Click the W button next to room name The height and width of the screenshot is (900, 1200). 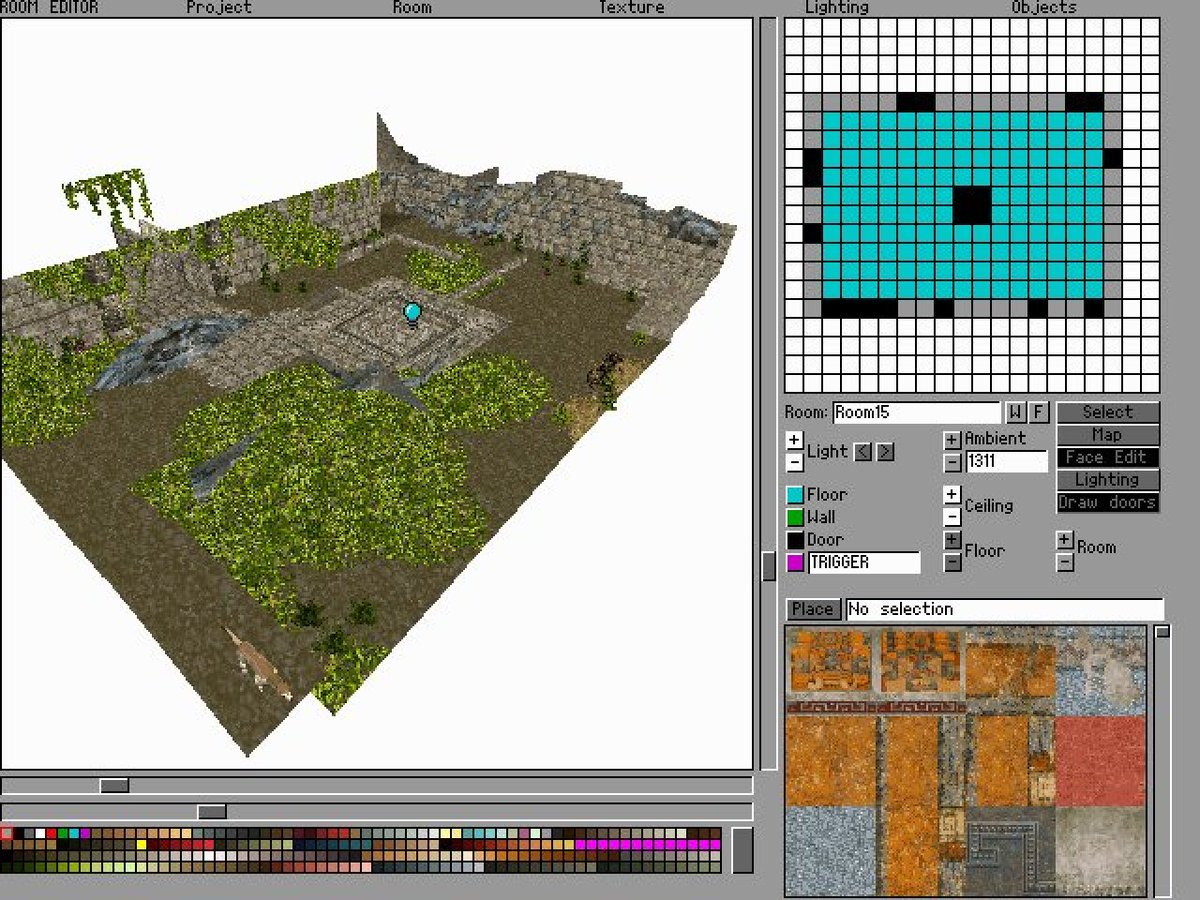click(x=1016, y=412)
